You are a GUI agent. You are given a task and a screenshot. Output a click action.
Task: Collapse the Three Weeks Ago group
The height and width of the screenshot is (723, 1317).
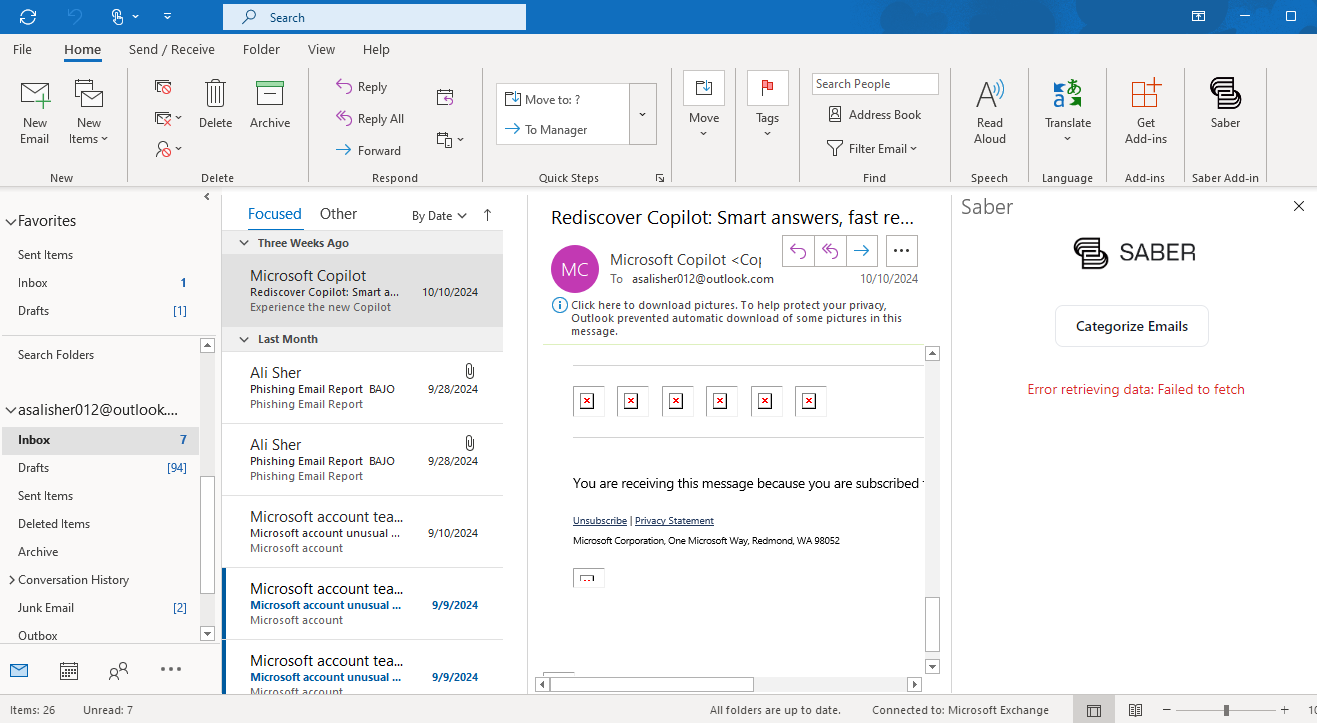244,243
